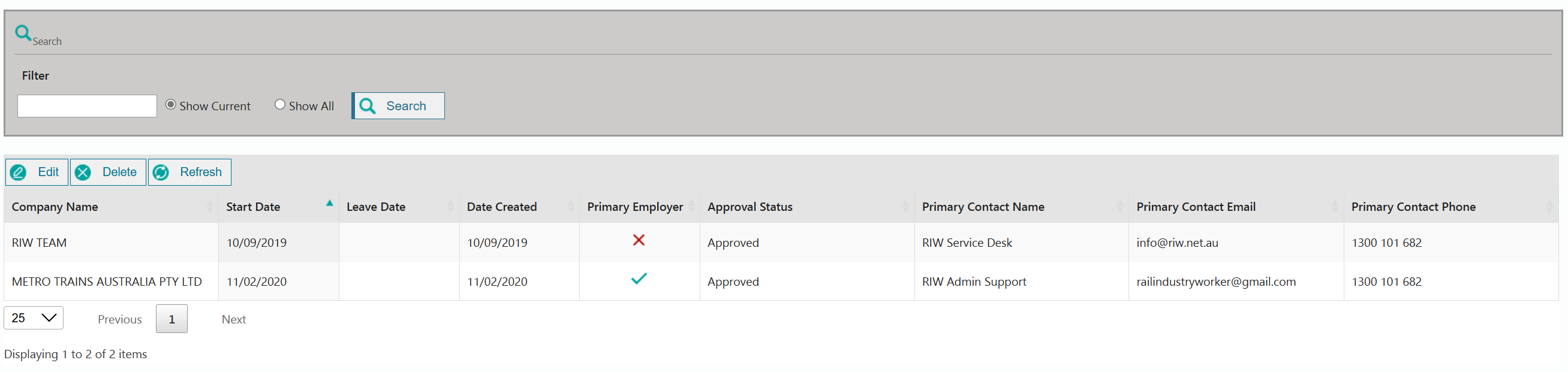The image size is (1568, 372).
Task: Click the red cross for RIW TEAM
Action: 639,241
